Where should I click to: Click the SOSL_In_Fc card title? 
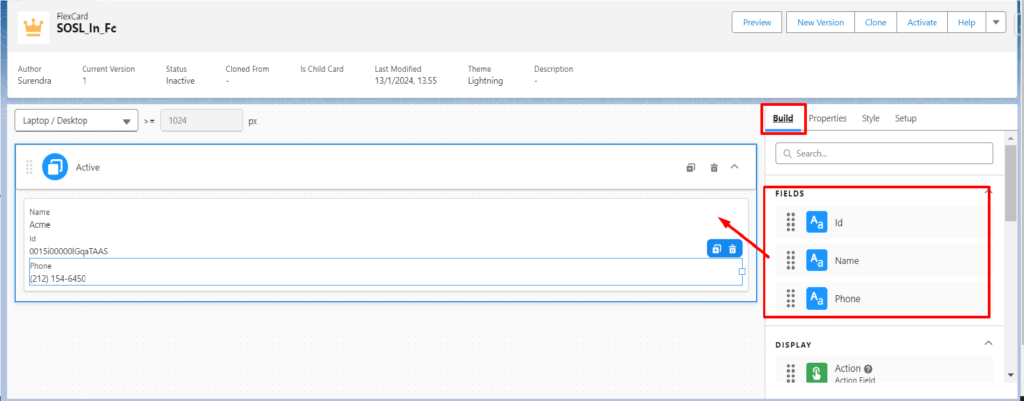pyautogui.click(x=87, y=29)
